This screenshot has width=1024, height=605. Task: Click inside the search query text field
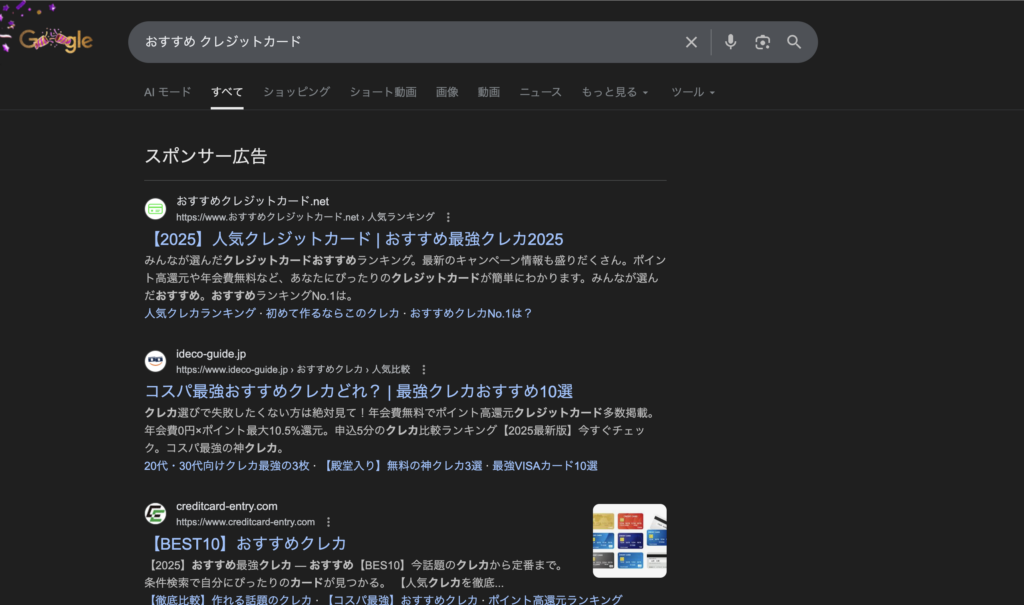pos(400,42)
